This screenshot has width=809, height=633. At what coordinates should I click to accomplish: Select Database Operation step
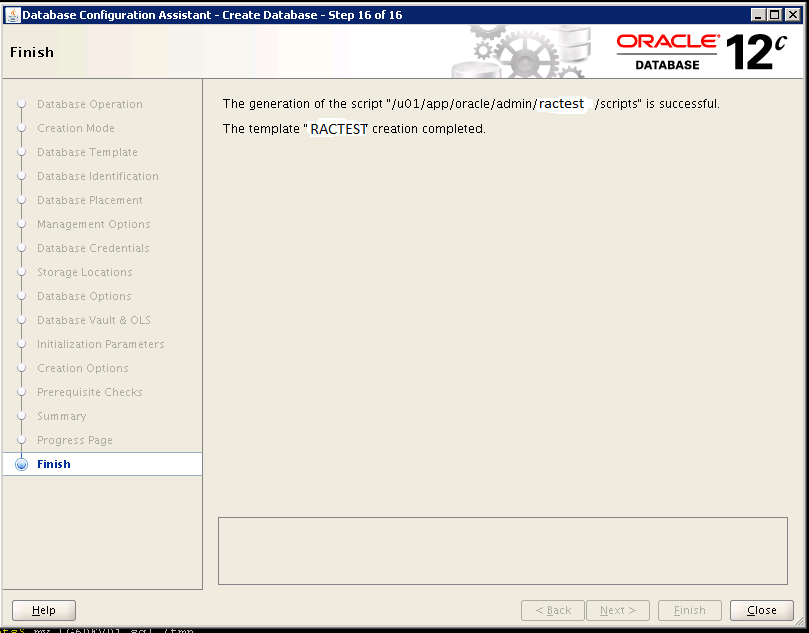point(90,104)
